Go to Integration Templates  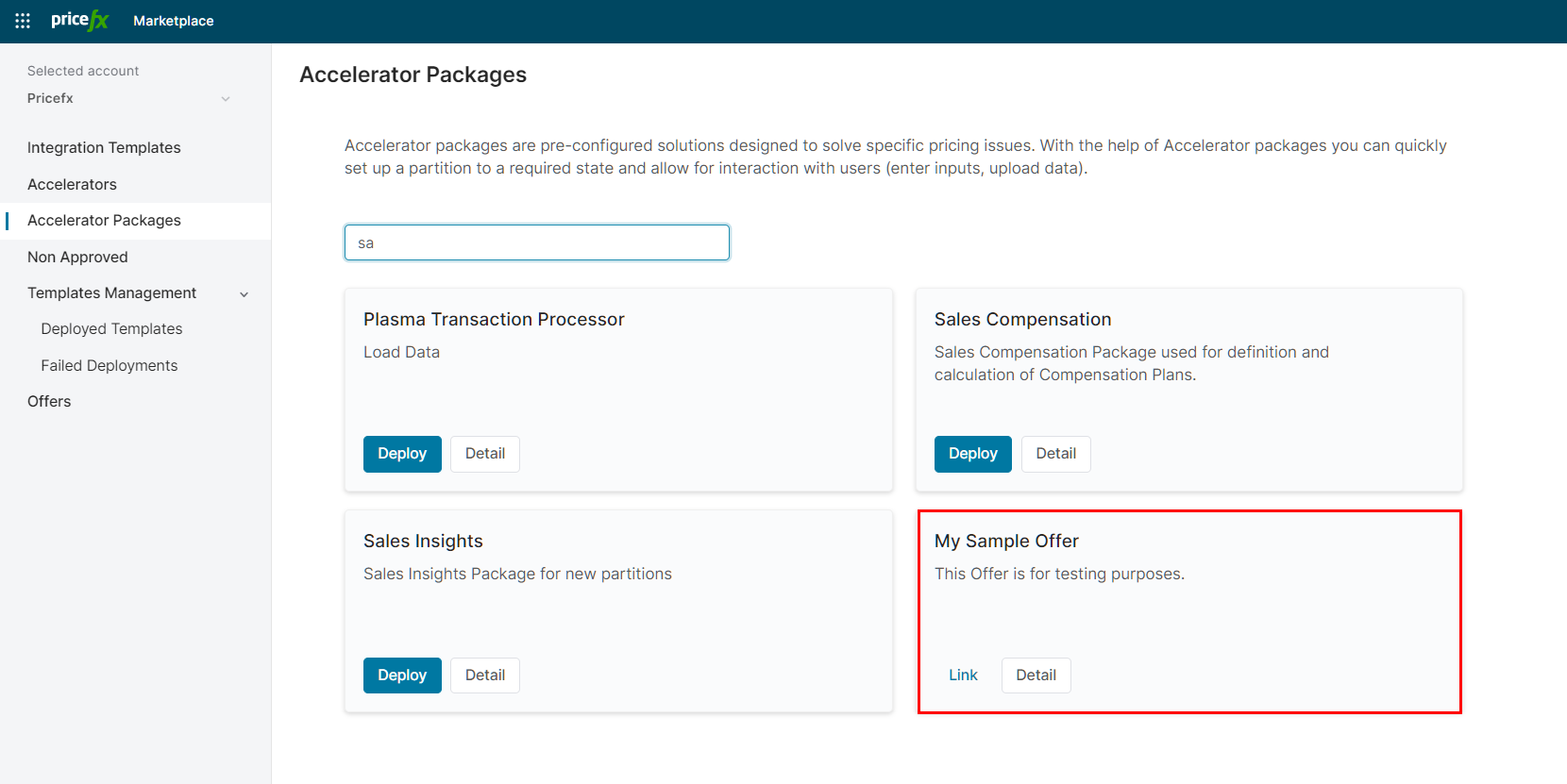[x=104, y=147]
